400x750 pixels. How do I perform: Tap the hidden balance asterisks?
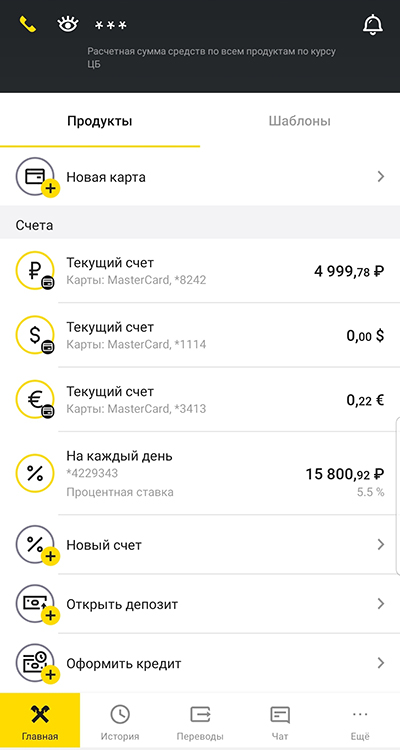(111, 25)
